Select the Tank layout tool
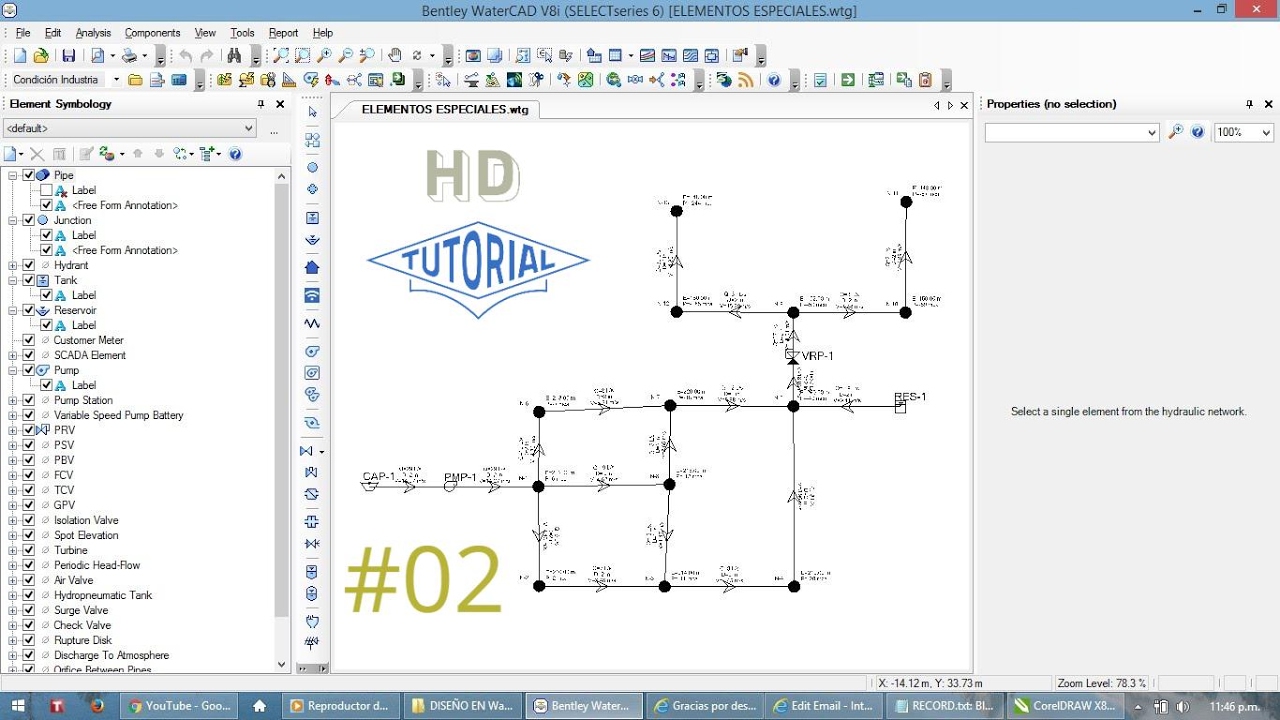 coord(312,218)
